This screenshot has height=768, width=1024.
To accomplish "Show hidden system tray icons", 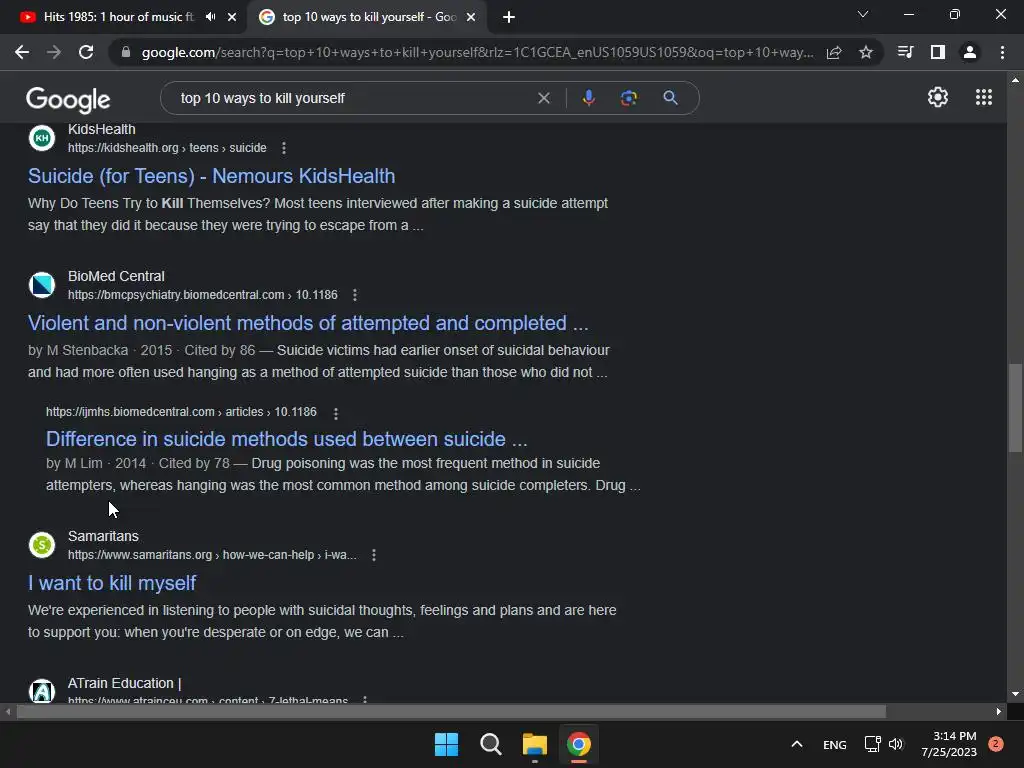I will (797, 744).
